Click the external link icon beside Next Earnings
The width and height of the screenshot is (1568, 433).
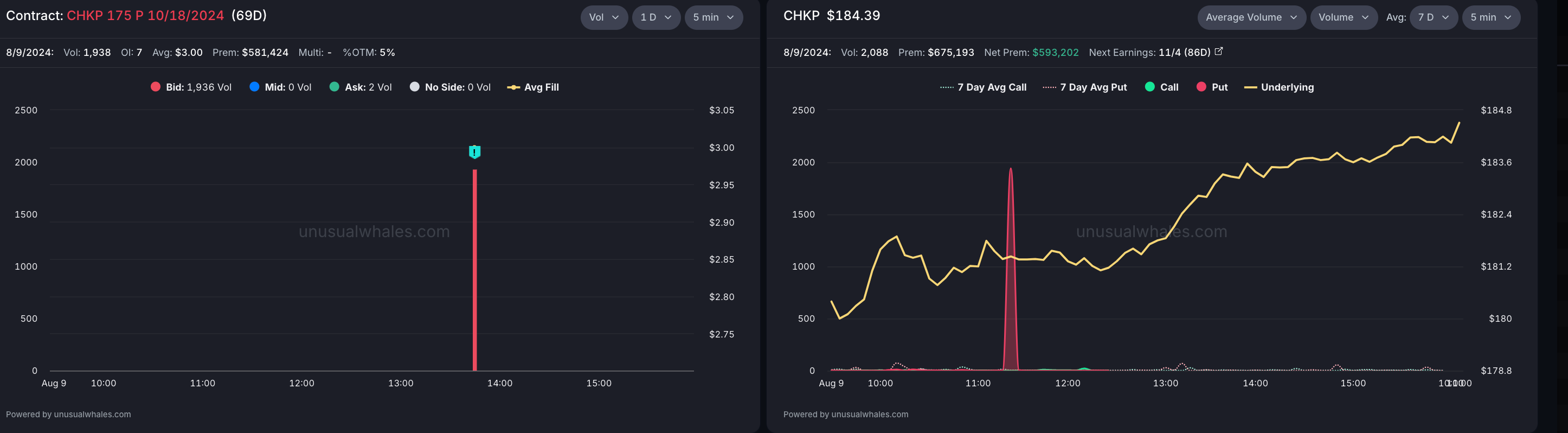[x=1219, y=52]
